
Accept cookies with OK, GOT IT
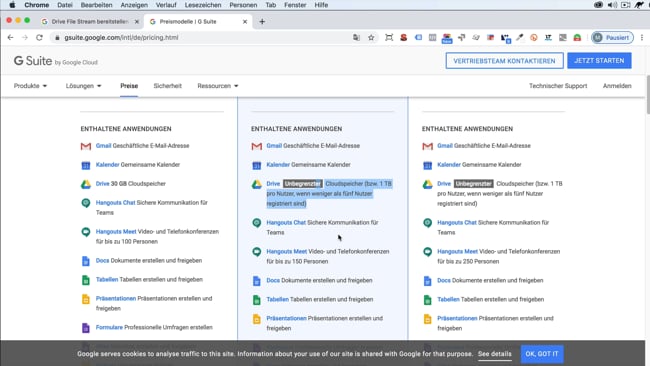(542, 354)
